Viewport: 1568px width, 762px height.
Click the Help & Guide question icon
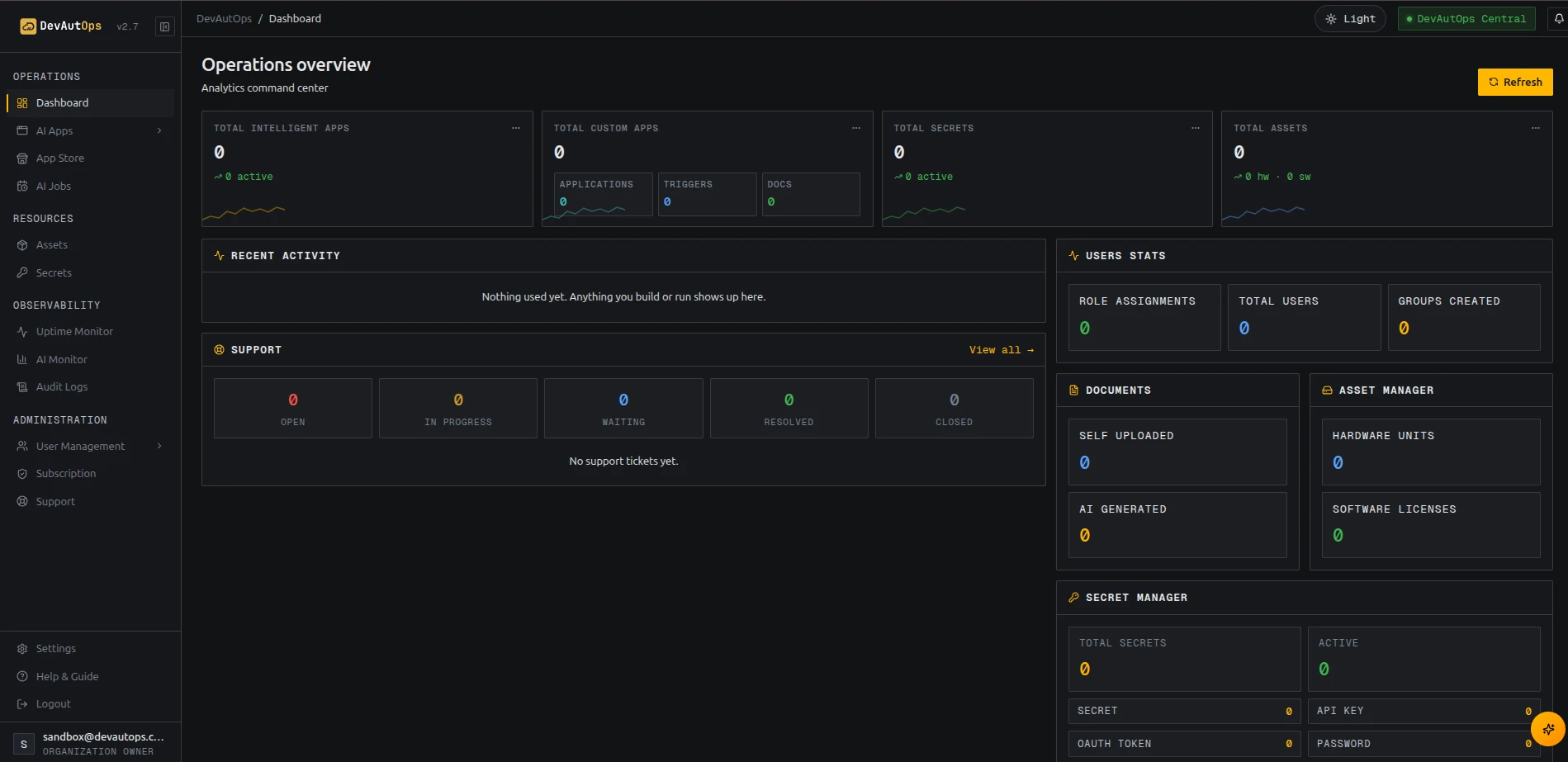click(x=22, y=676)
